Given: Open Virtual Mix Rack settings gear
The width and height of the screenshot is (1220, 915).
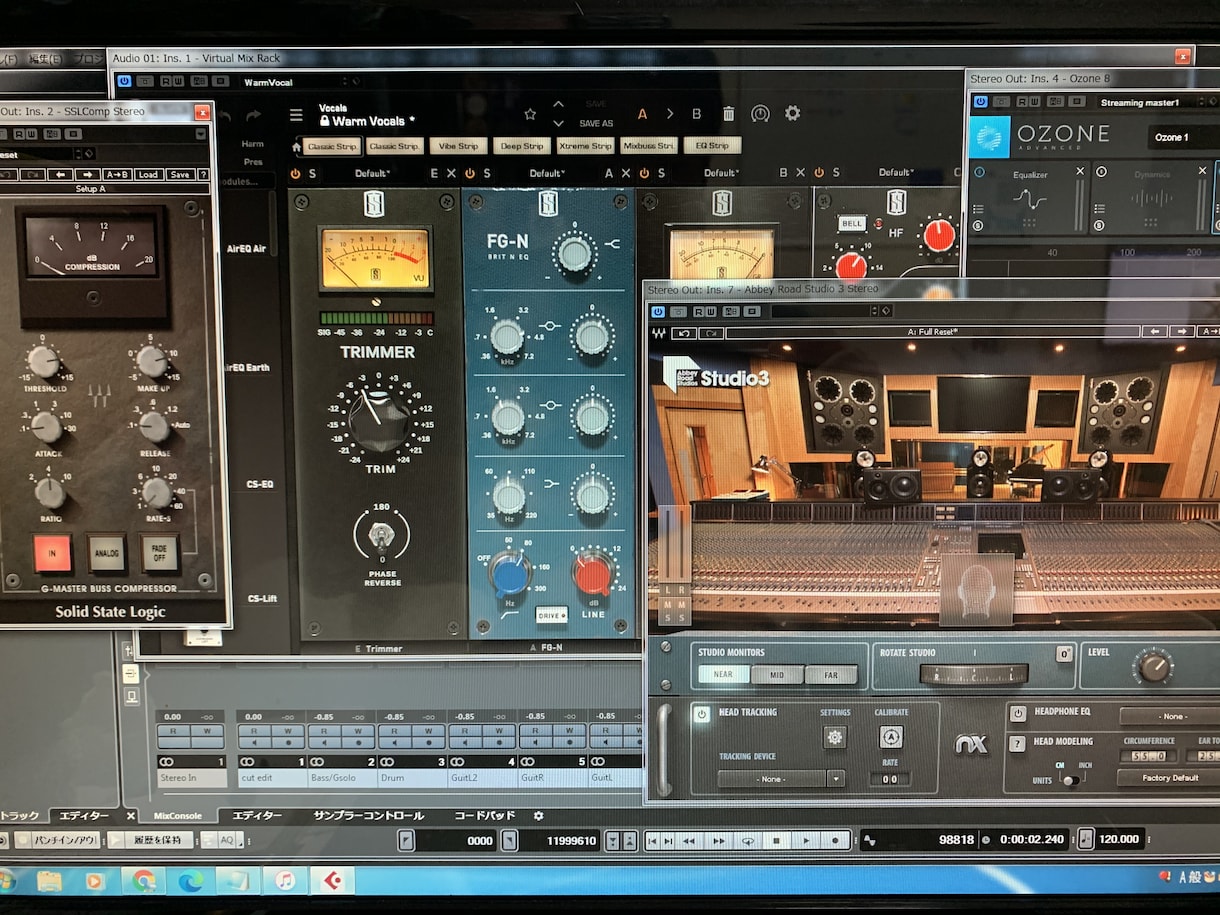Looking at the screenshot, I should [792, 113].
